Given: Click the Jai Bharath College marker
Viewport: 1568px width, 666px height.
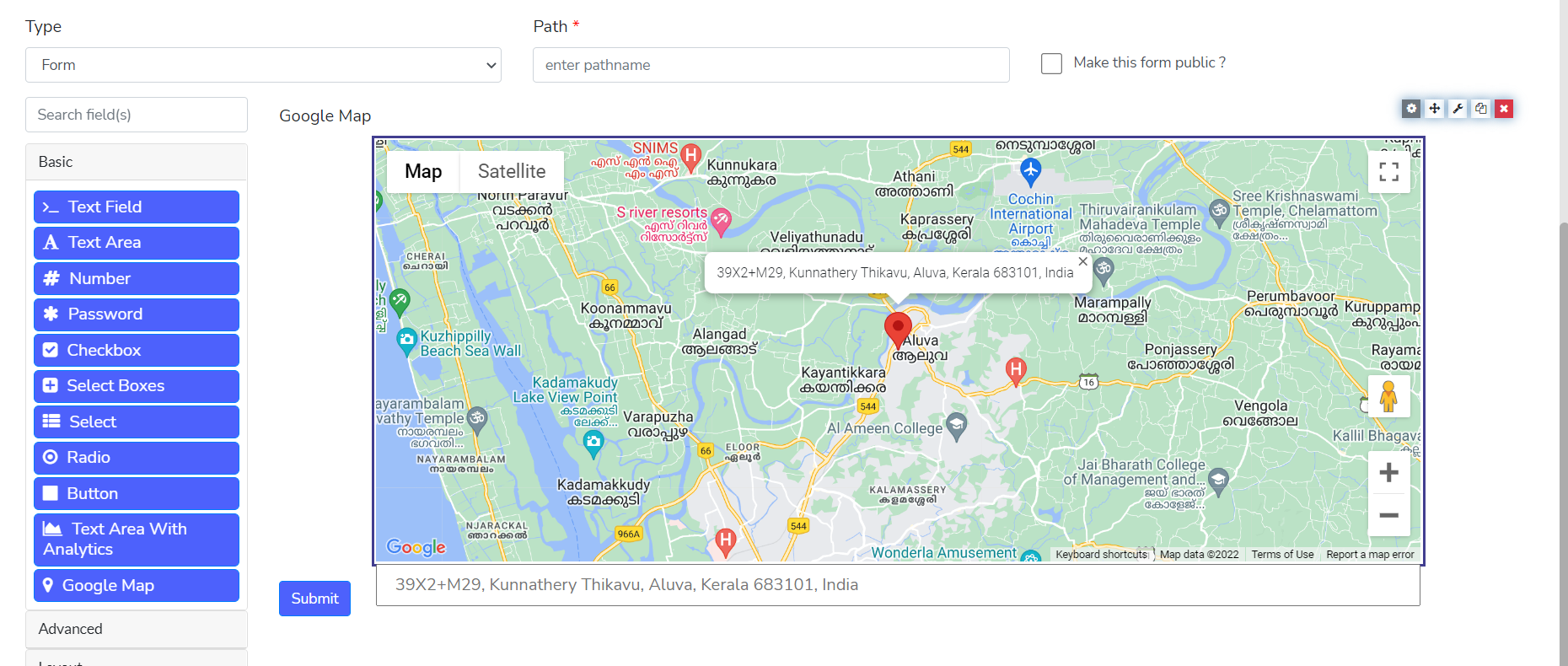Looking at the screenshot, I should (x=1218, y=482).
